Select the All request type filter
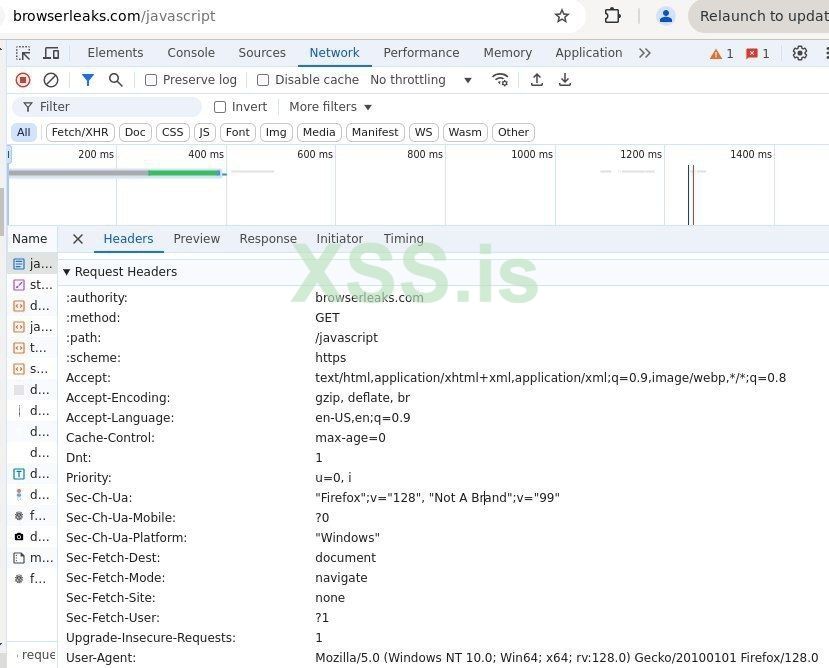 pyautogui.click(x=24, y=132)
